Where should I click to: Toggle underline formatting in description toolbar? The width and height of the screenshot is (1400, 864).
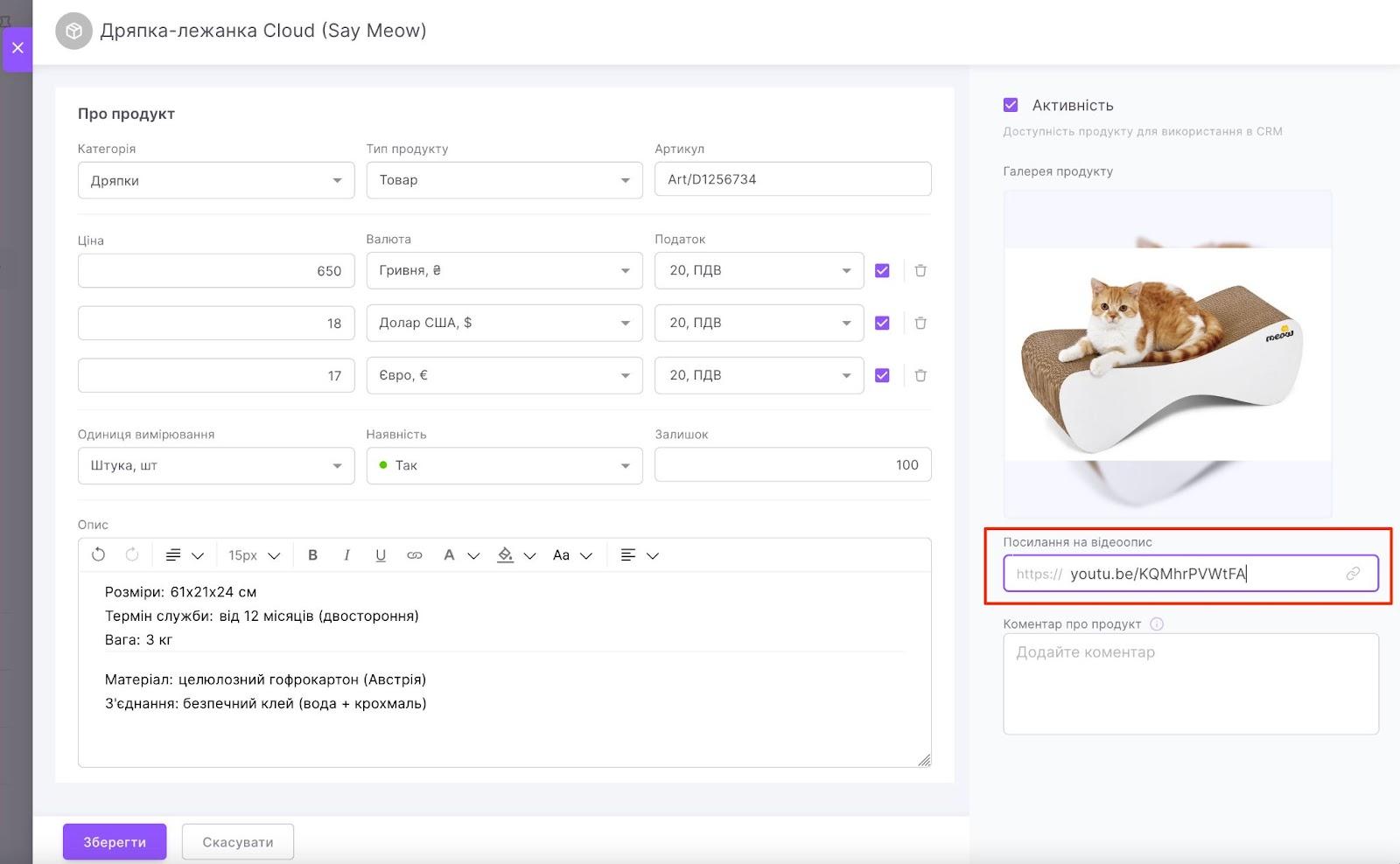[381, 555]
